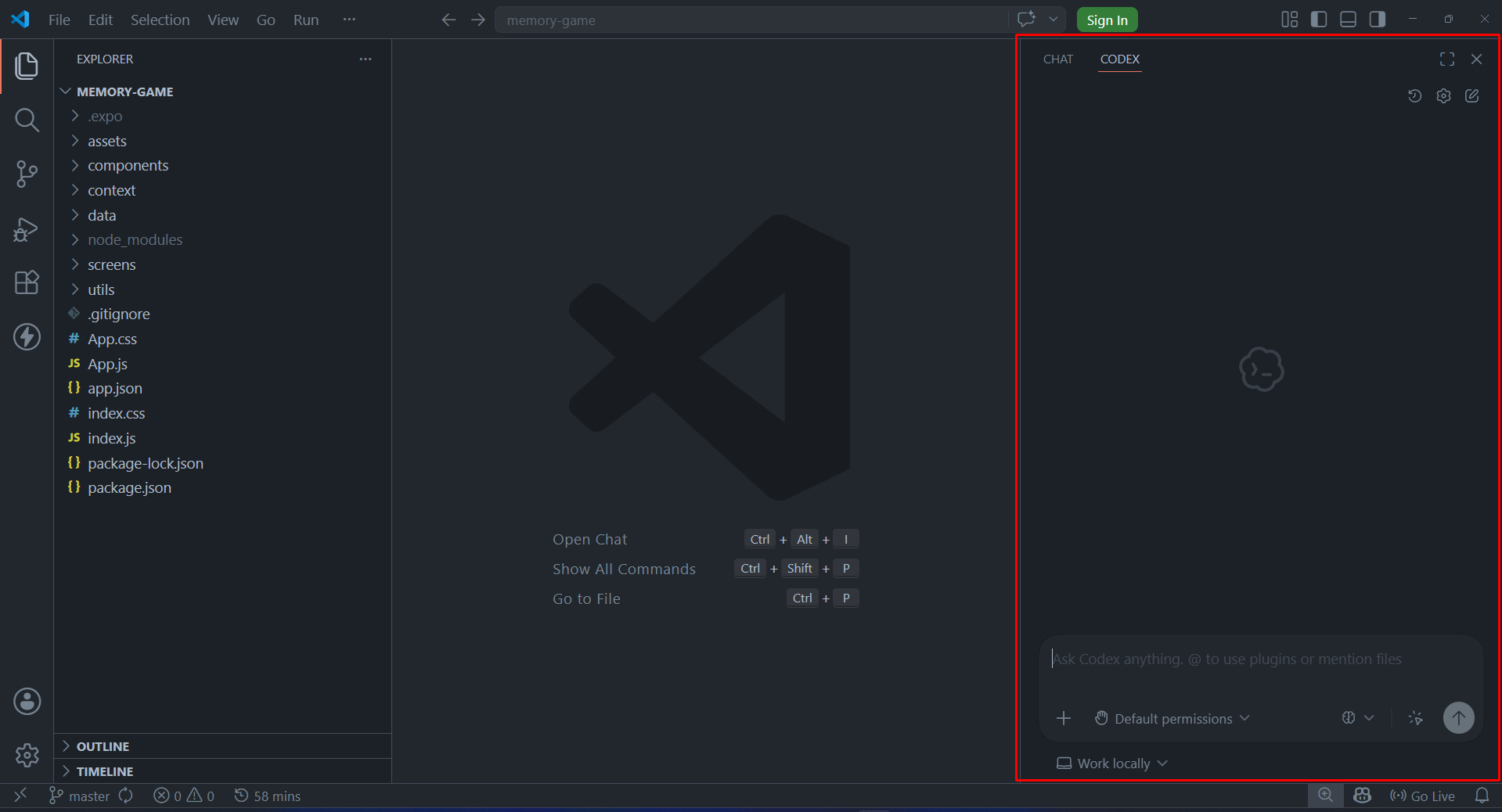The image size is (1502, 812).
Task: Open the Run menu
Action: 306,20
